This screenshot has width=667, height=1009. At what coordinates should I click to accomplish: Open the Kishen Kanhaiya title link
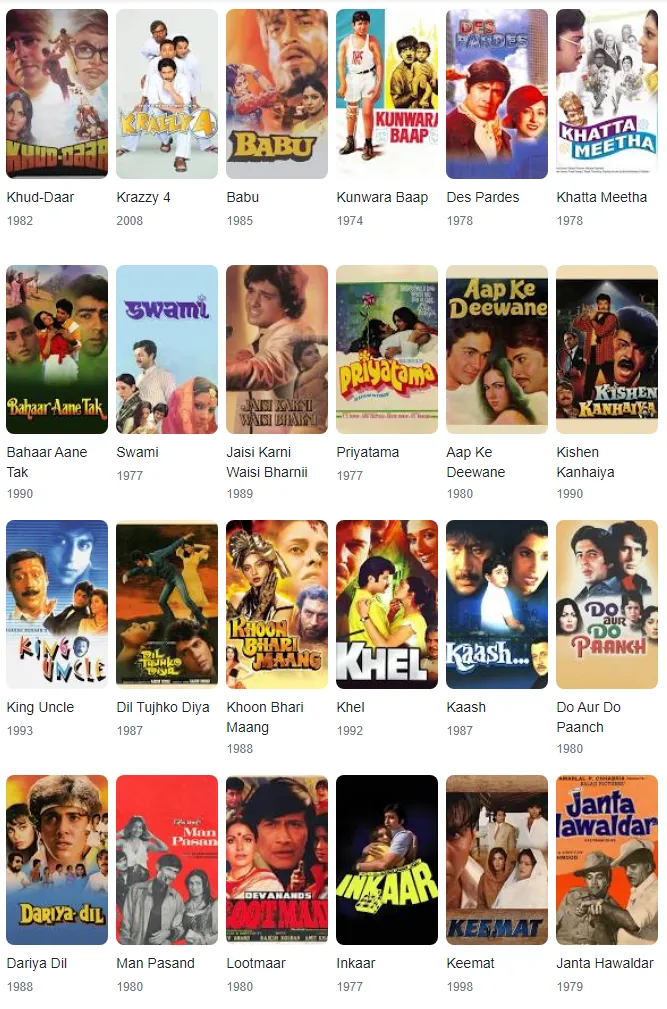click(x=585, y=462)
